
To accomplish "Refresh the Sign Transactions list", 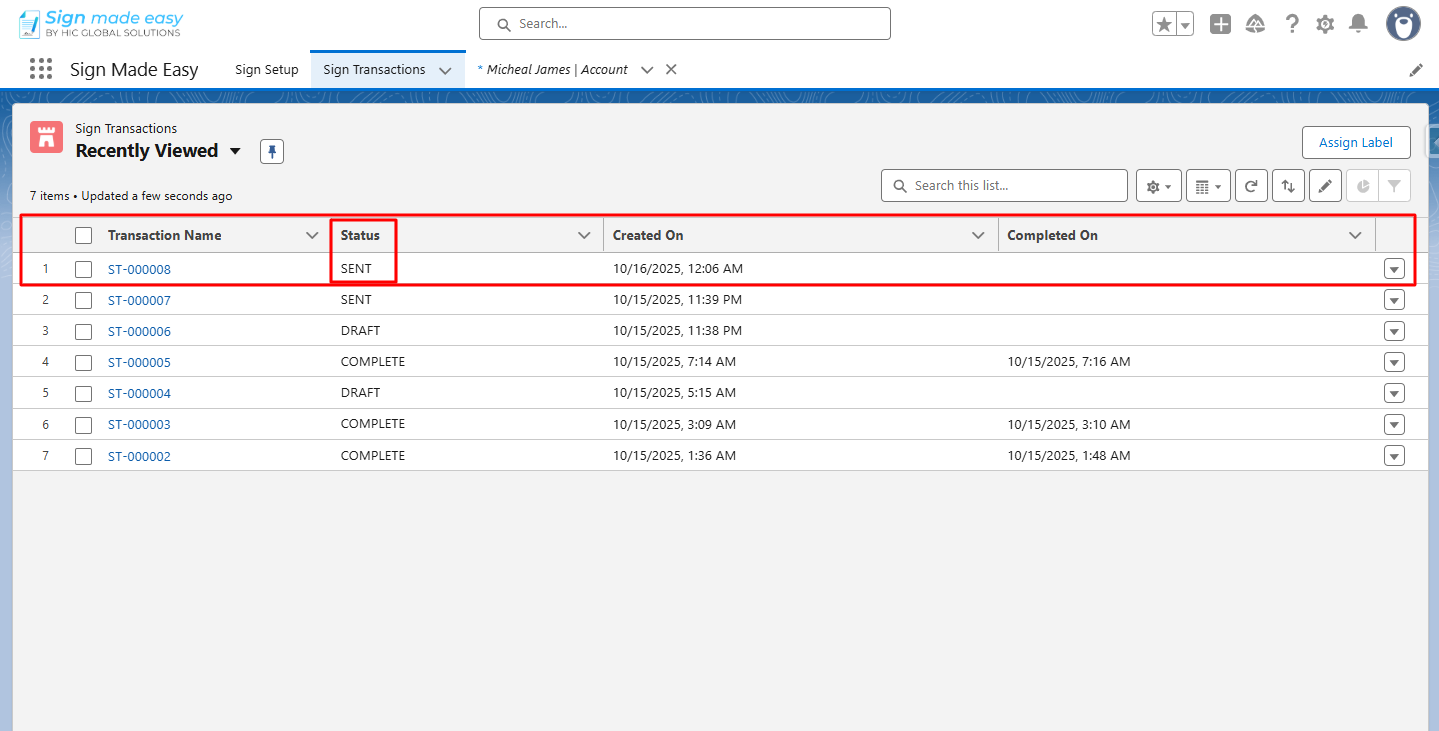I will [1251, 186].
